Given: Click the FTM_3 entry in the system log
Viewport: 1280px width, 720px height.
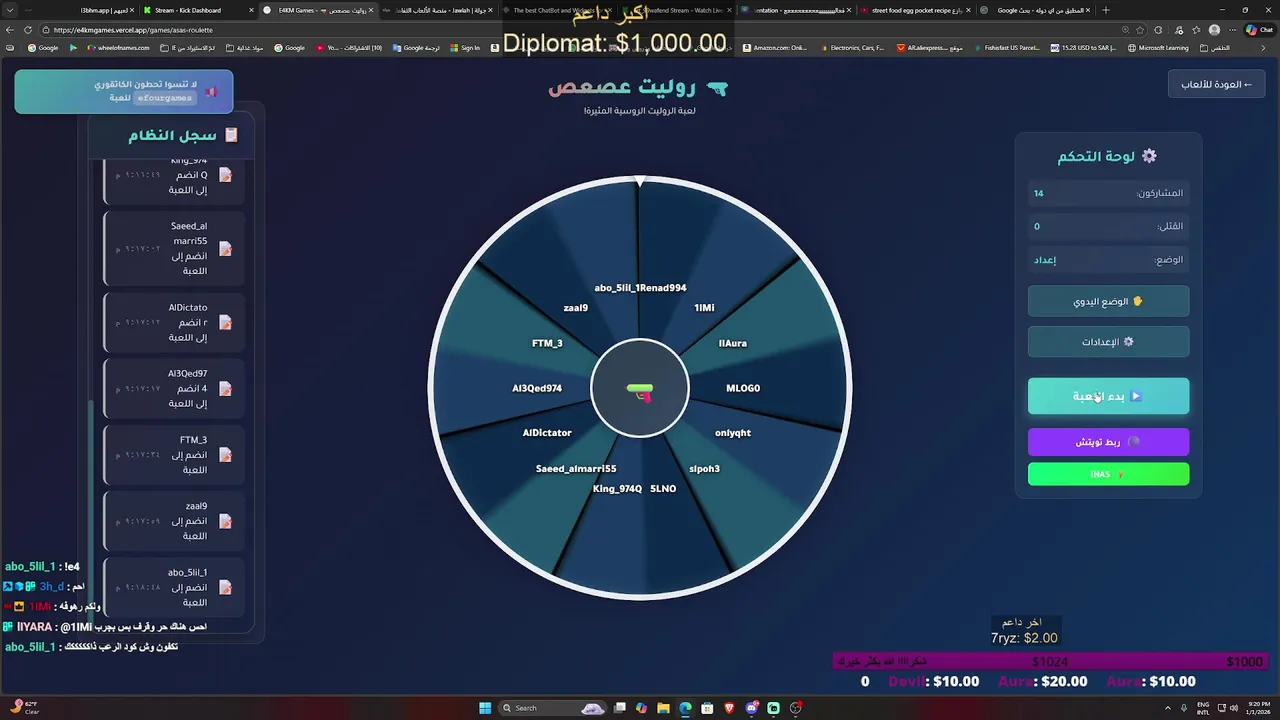Looking at the screenshot, I should [174, 455].
